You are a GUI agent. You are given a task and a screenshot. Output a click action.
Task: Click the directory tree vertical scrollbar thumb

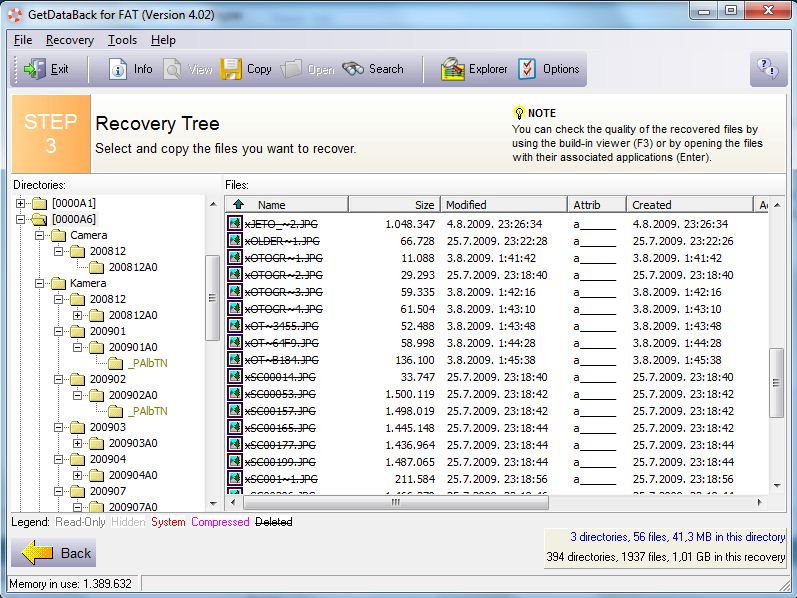[212, 298]
